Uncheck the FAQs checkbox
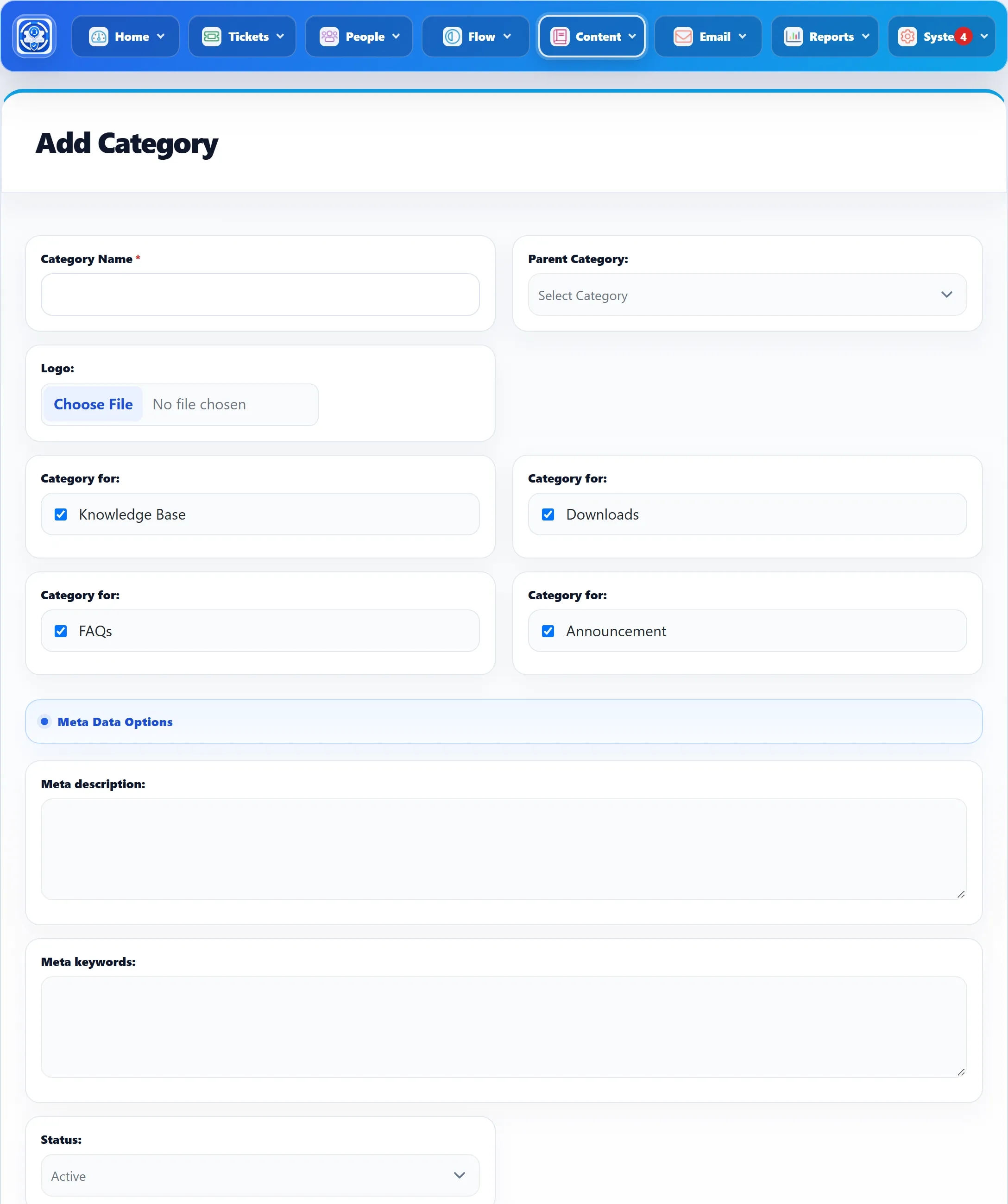The width and height of the screenshot is (1008, 1204). coord(61,631)
